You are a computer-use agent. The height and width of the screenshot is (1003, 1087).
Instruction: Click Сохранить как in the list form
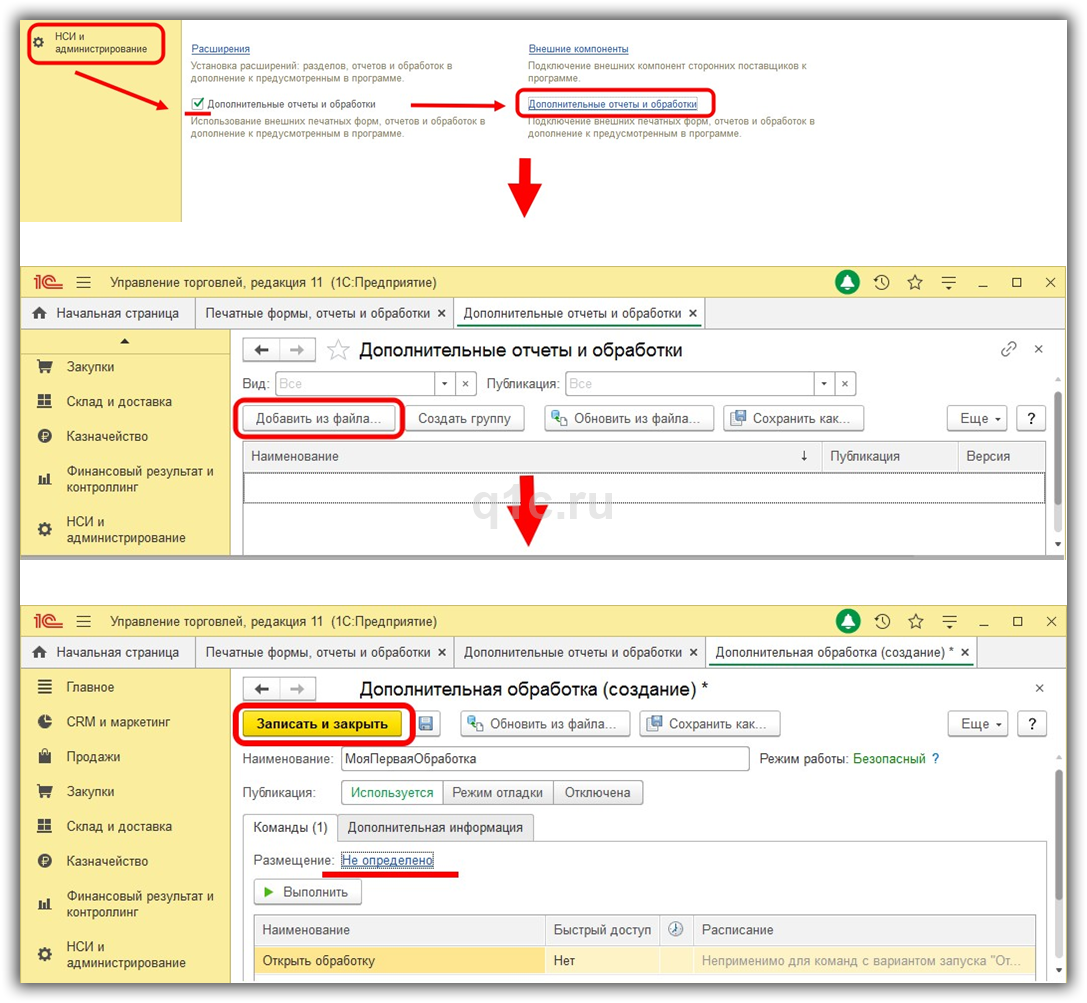pyautogui.click(x=793, y=419)
